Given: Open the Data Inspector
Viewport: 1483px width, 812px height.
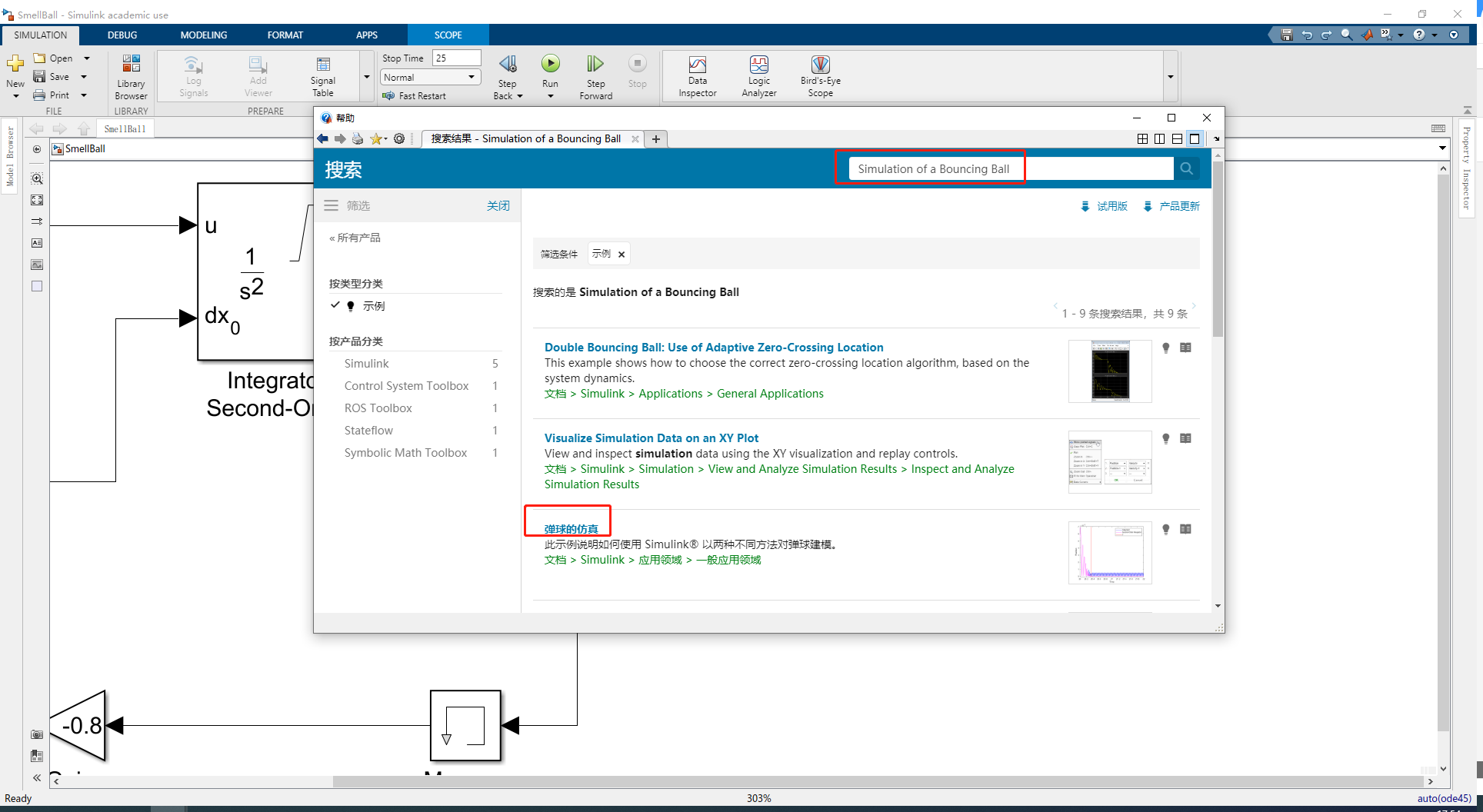Looking at the screenshot, I should [697, 75].
